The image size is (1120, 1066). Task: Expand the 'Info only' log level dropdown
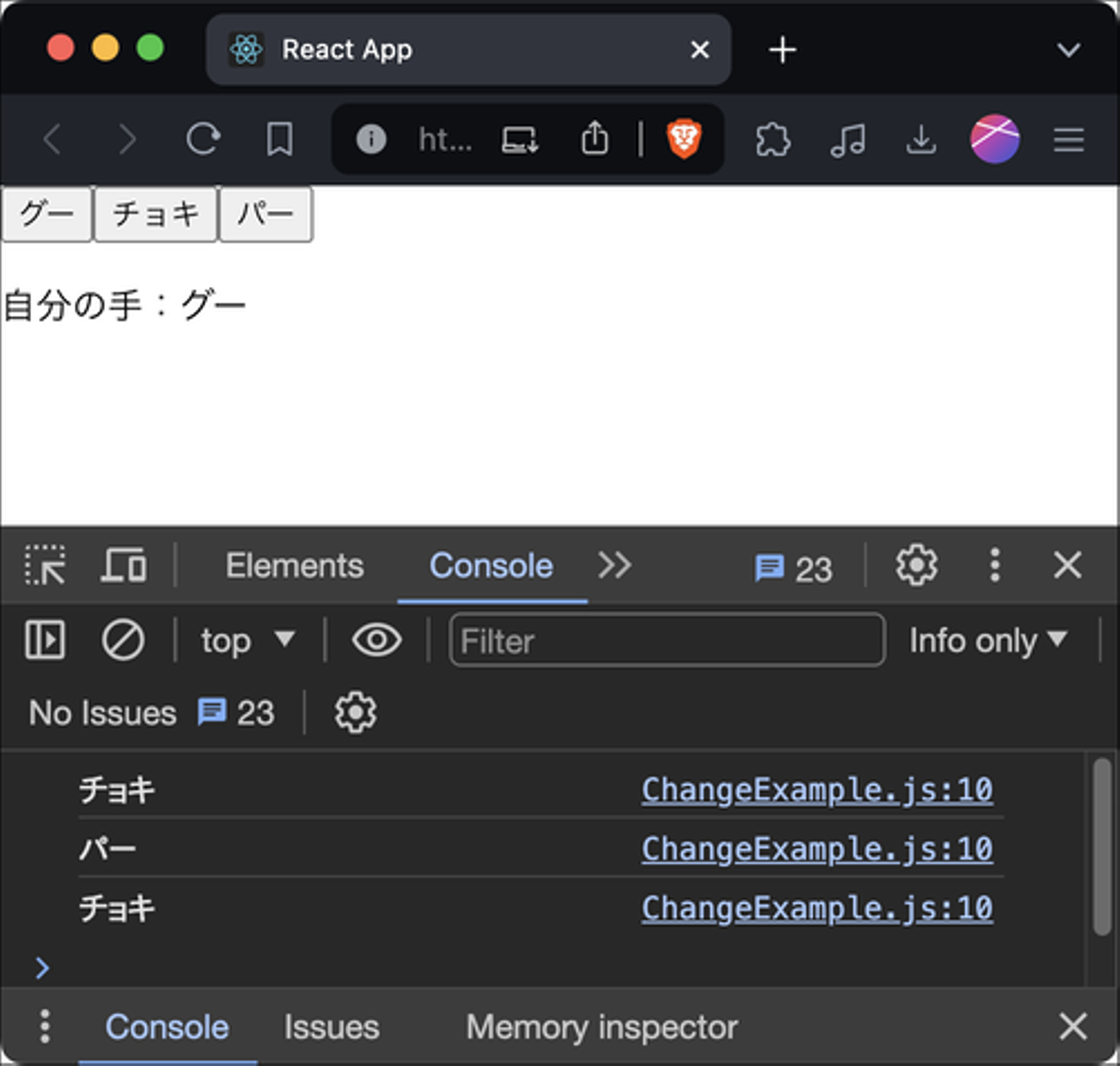(x=987, y=641)
